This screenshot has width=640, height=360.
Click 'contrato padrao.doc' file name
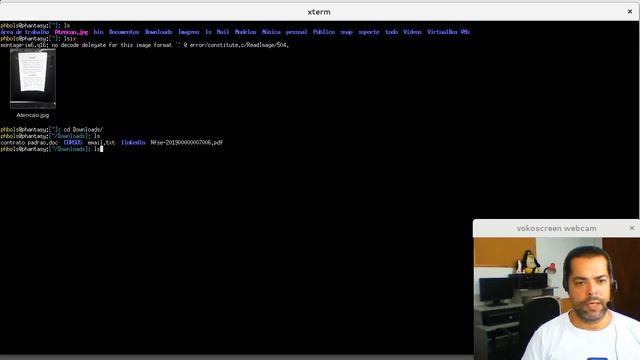point(29,142)
